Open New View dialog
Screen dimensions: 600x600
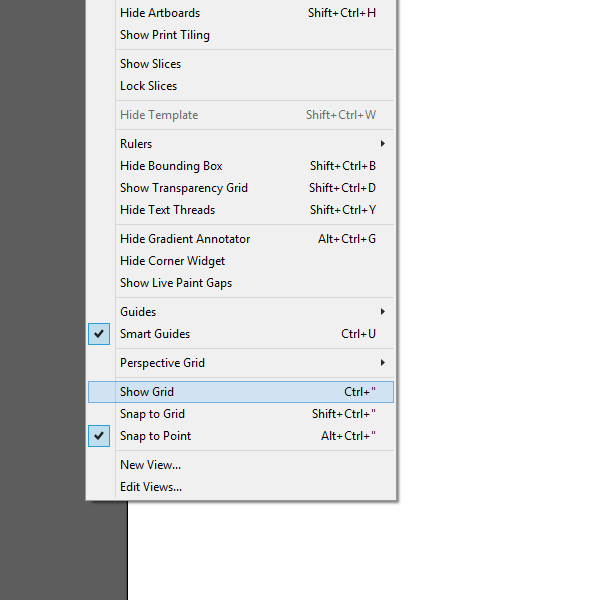pyautogui.click(x=241, y=465)
